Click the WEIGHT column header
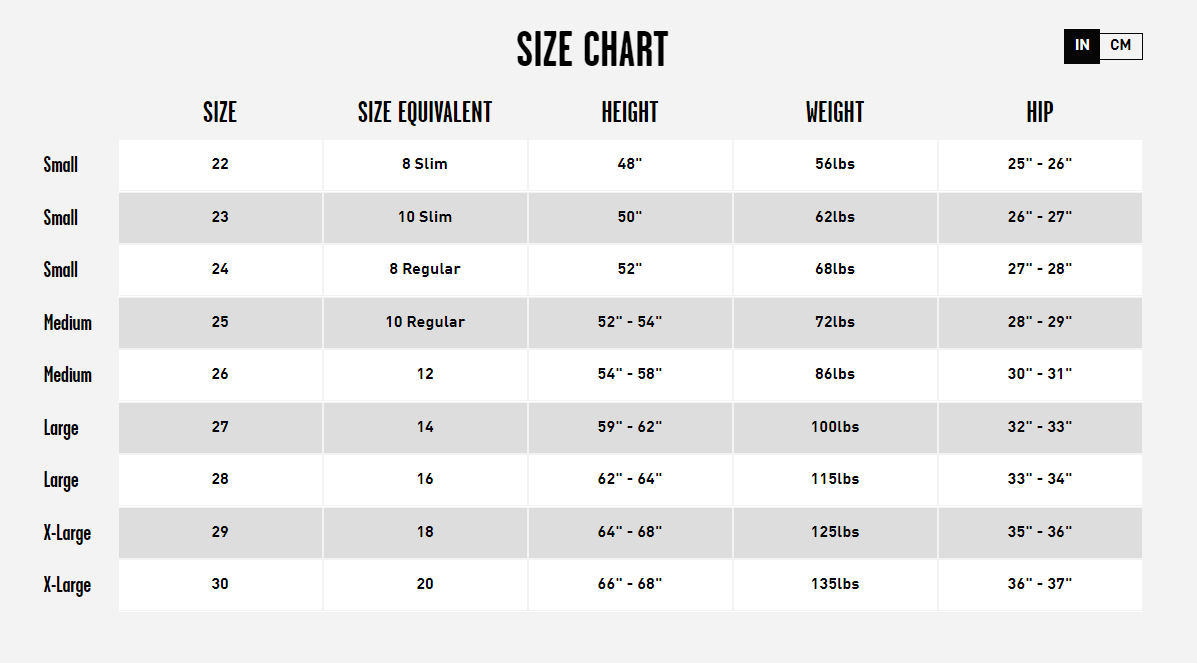Image resolution: width=1197 pixels, height=663 pixels. 835,112
